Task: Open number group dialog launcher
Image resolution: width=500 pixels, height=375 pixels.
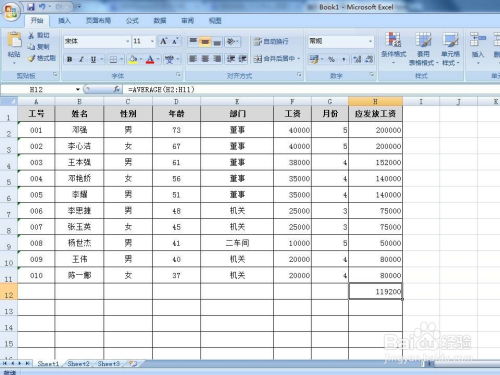Action: [372, 75]
